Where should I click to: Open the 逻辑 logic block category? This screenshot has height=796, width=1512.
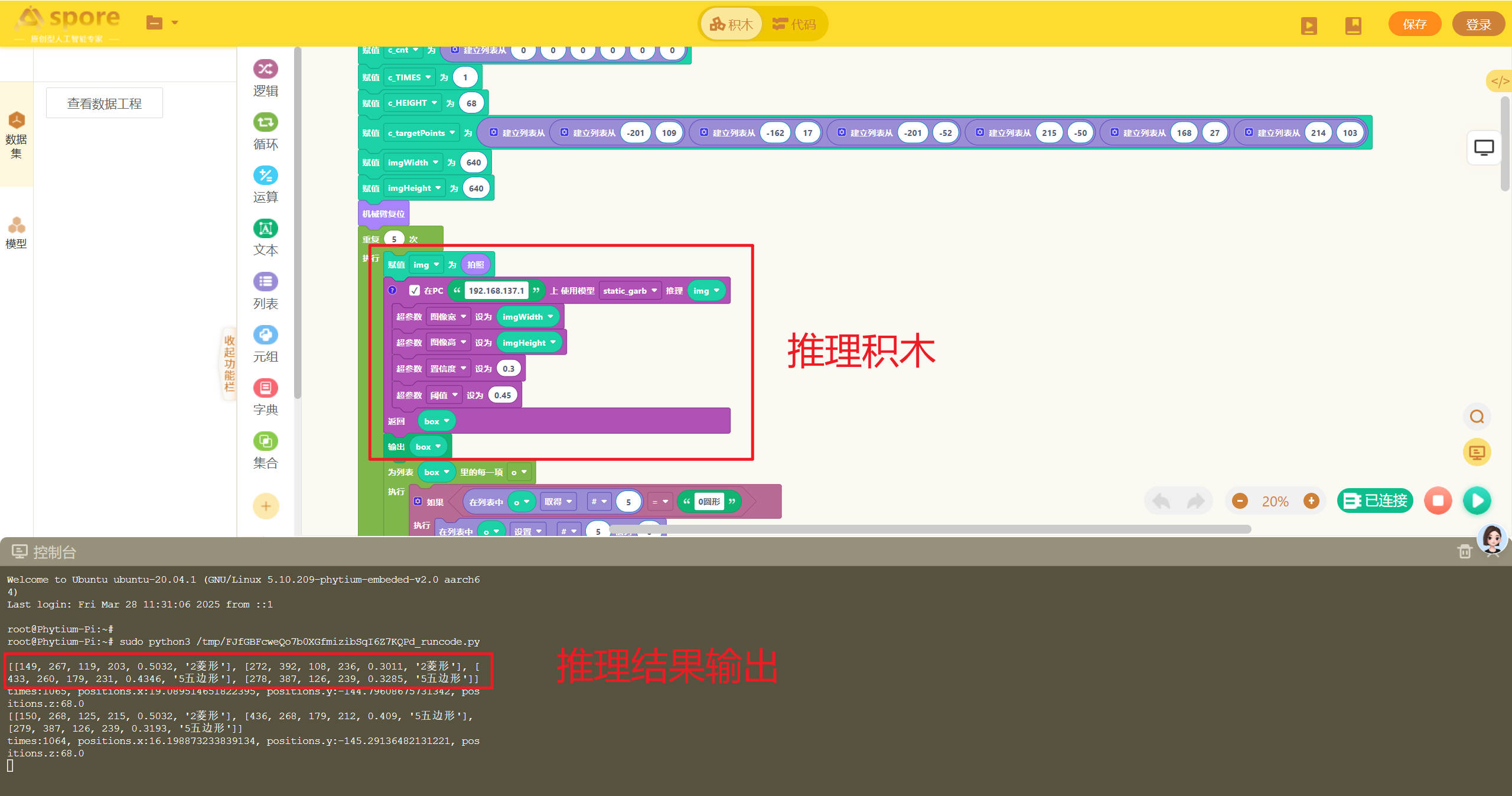tap(265, 78)
